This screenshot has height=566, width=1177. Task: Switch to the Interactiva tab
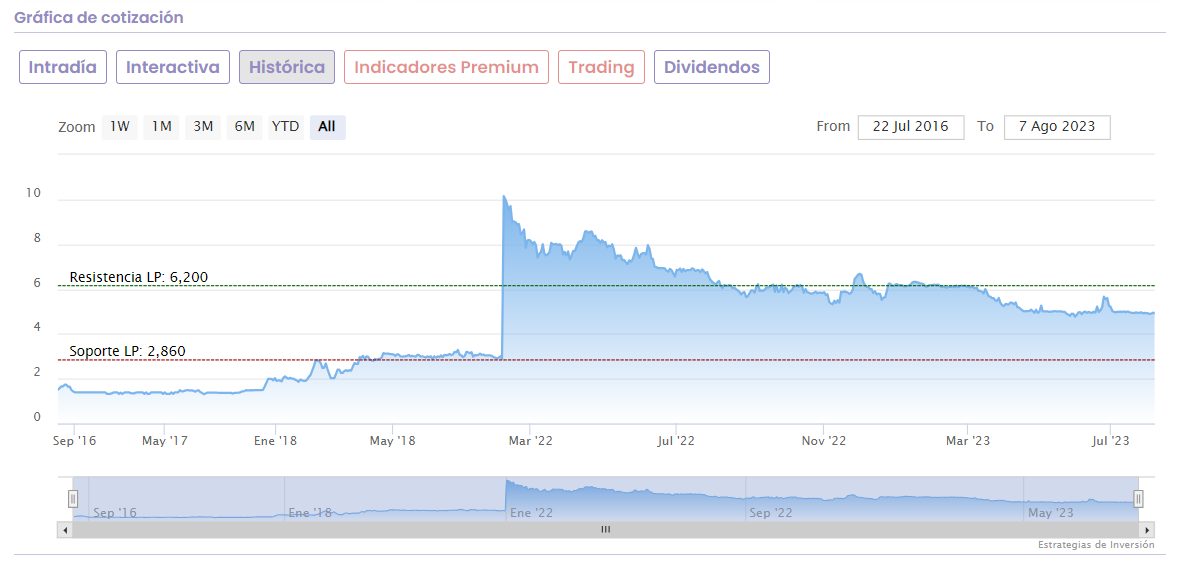pyautogui.click(x=173, y=67)
